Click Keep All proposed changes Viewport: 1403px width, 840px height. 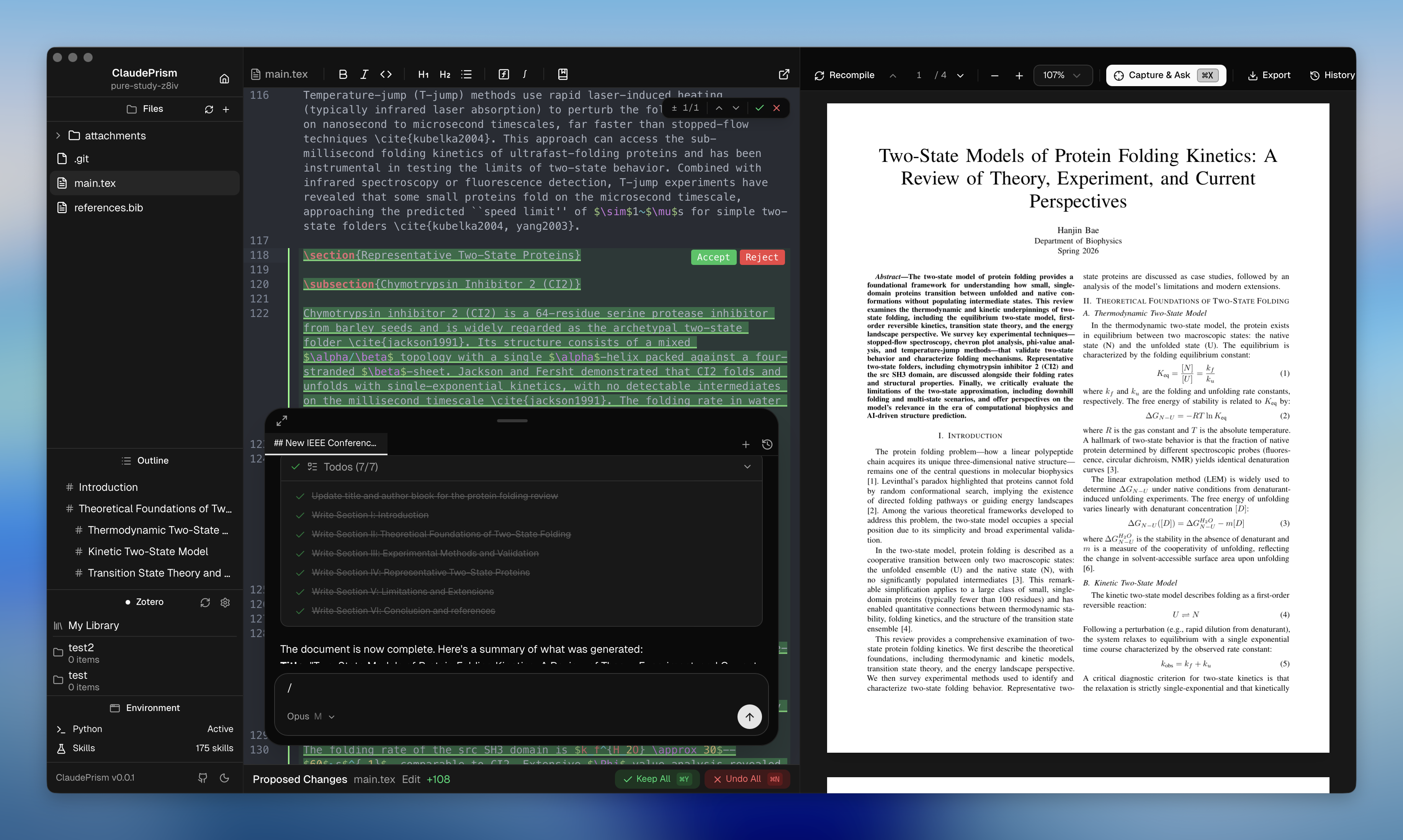click(x=657, y=779)
